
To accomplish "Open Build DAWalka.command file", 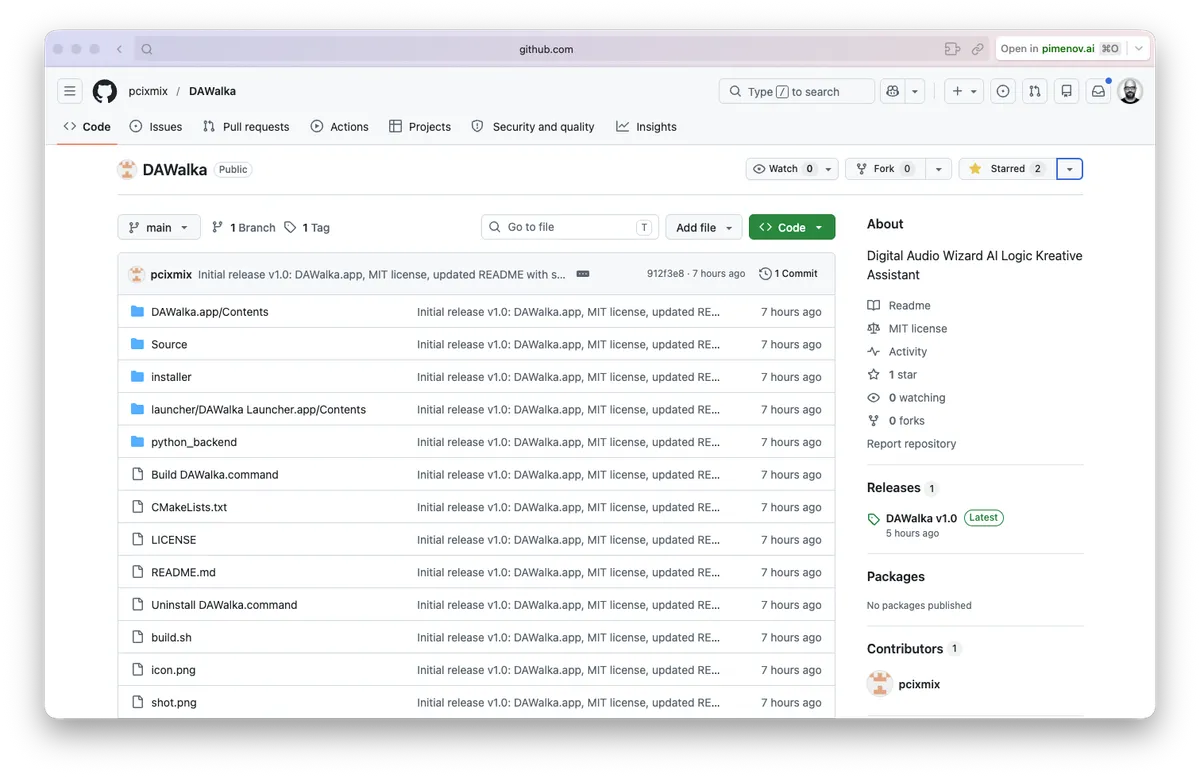I will pyautogui.click(x=215, y=474).
